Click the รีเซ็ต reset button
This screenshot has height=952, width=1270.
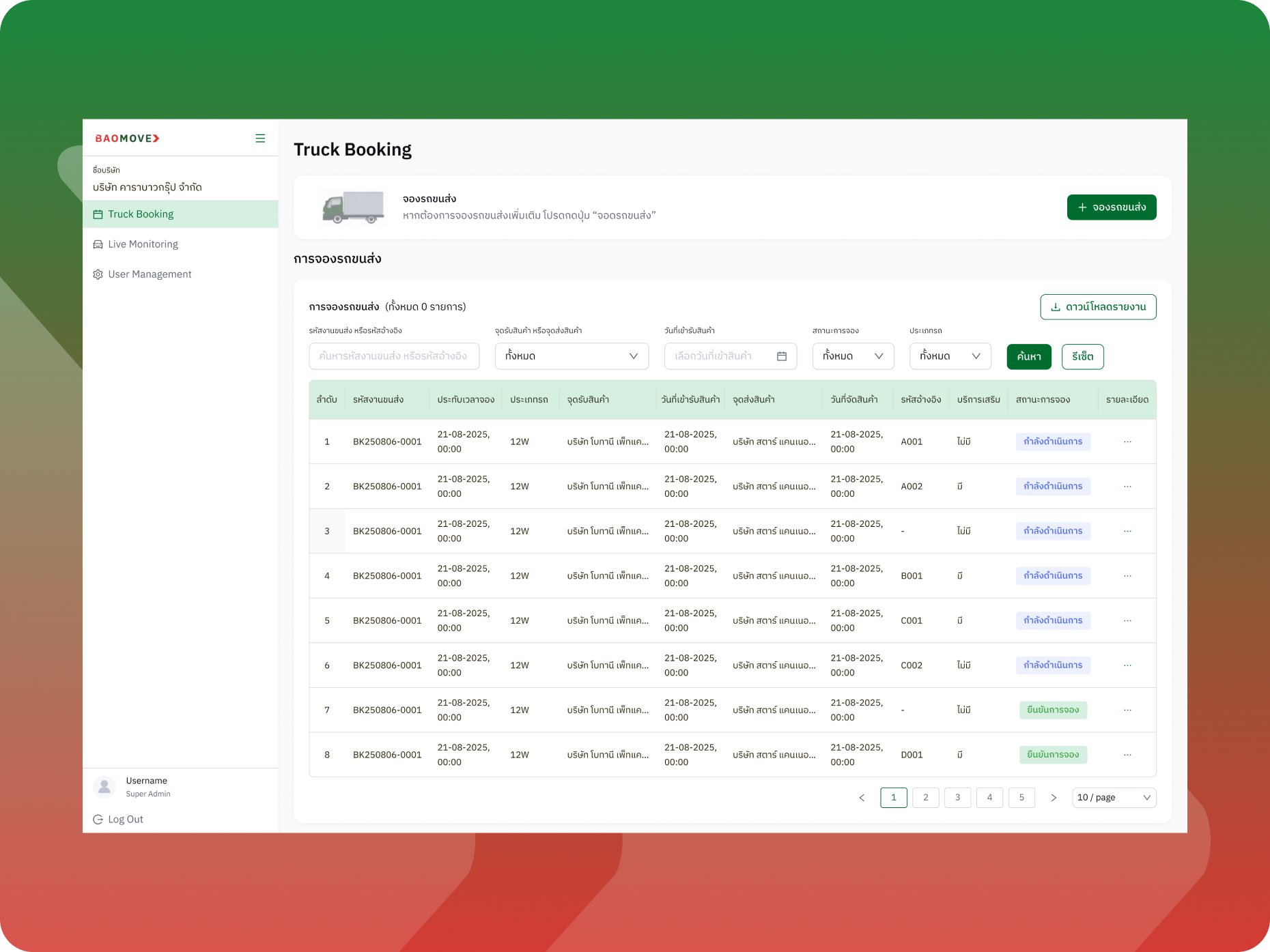(x=1082, y=356)
